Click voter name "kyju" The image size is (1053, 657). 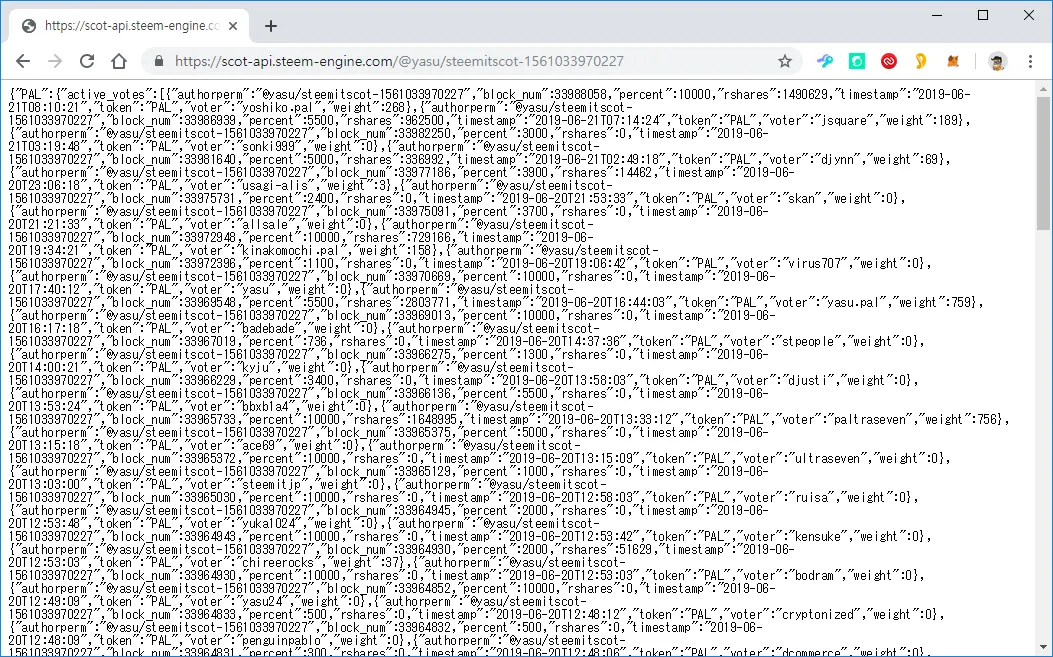tap(255, 367)
